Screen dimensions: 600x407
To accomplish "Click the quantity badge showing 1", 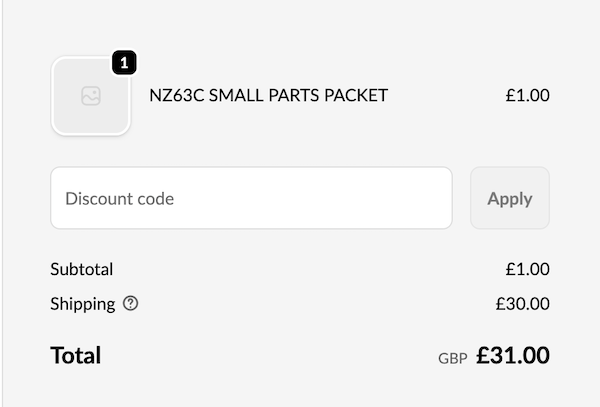I will point(123,63).
